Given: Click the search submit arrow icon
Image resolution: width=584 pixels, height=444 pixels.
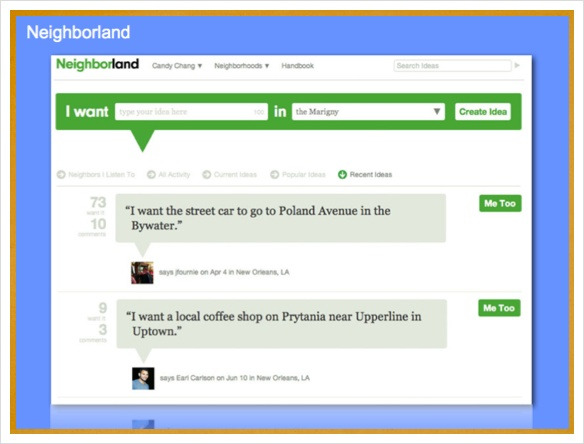Looking at the screenshot, I should pos(517,66).
